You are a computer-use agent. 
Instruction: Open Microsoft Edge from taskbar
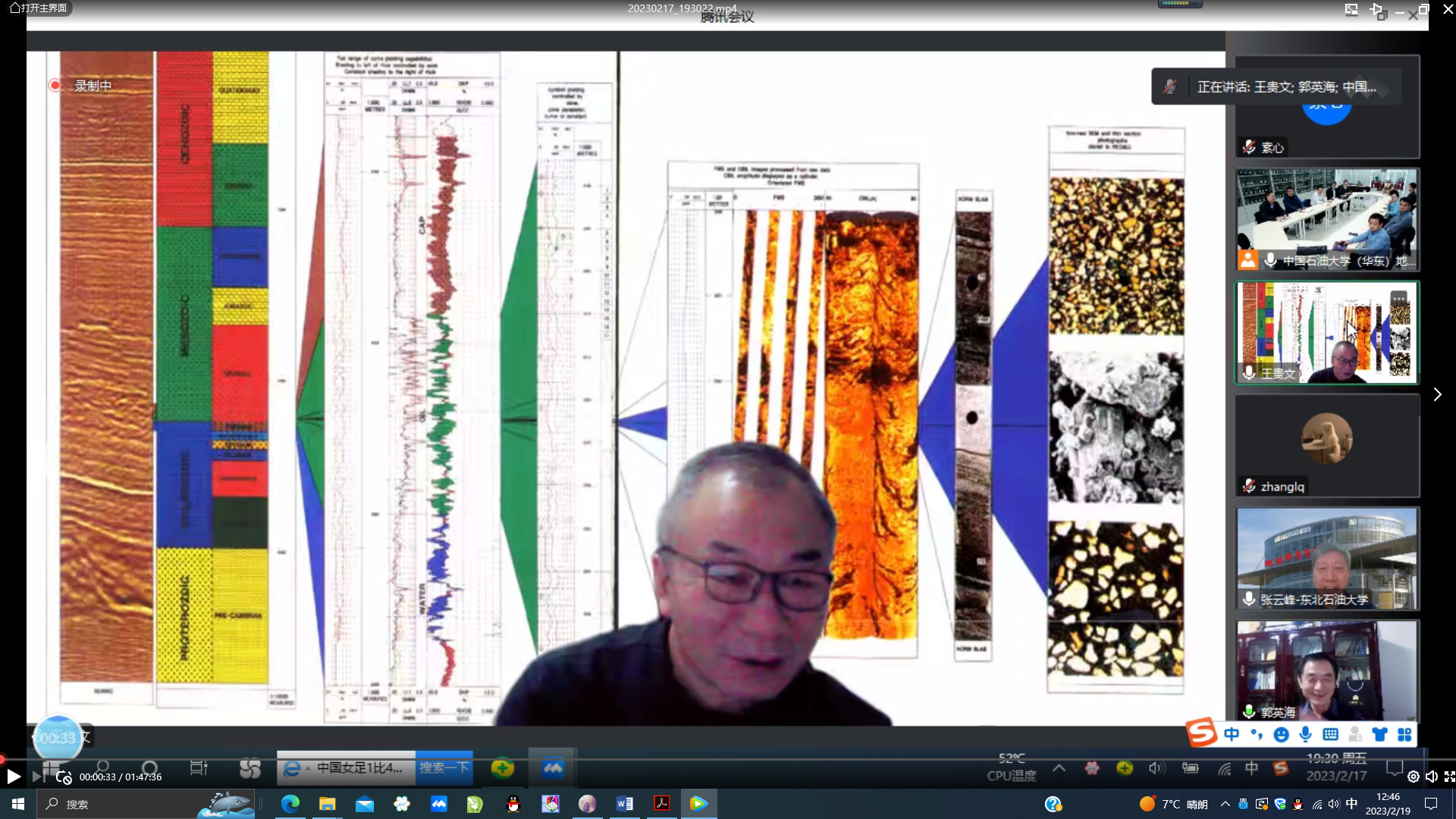[x=290, y=804]
